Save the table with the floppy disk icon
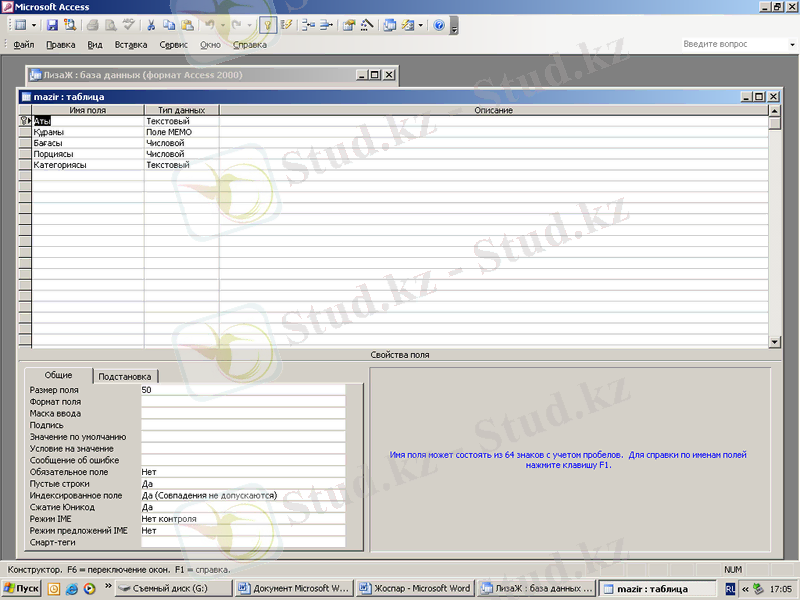 point(52,25)
